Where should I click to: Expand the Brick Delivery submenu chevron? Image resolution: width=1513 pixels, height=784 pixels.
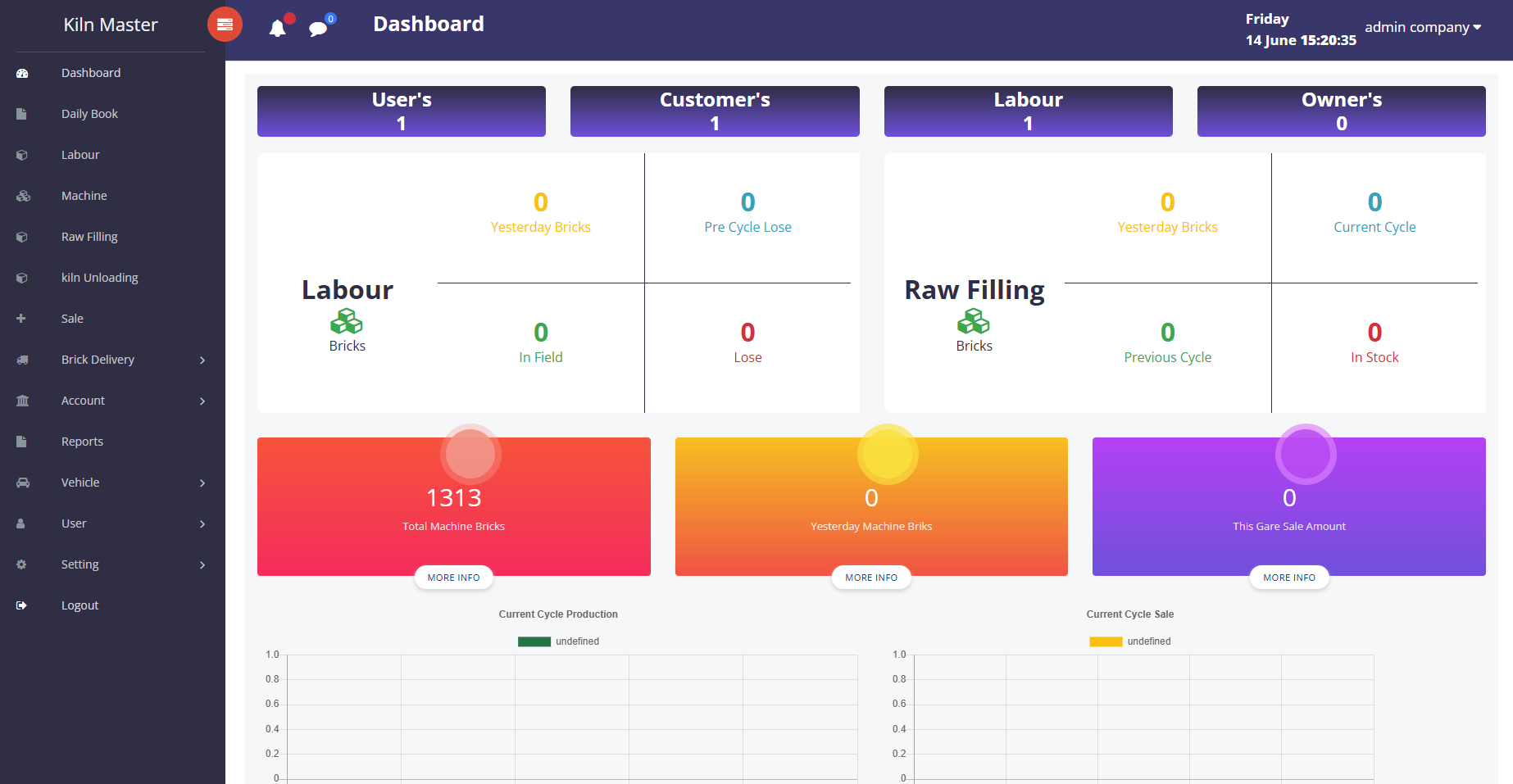coord(202,360)
